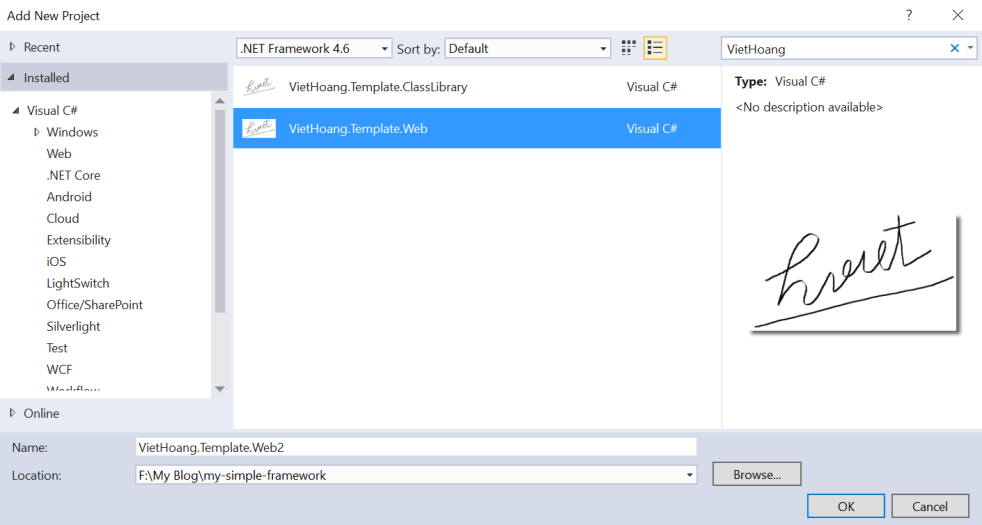Confirm with the OK button
The image size is (982, 525).
(846, 506)
